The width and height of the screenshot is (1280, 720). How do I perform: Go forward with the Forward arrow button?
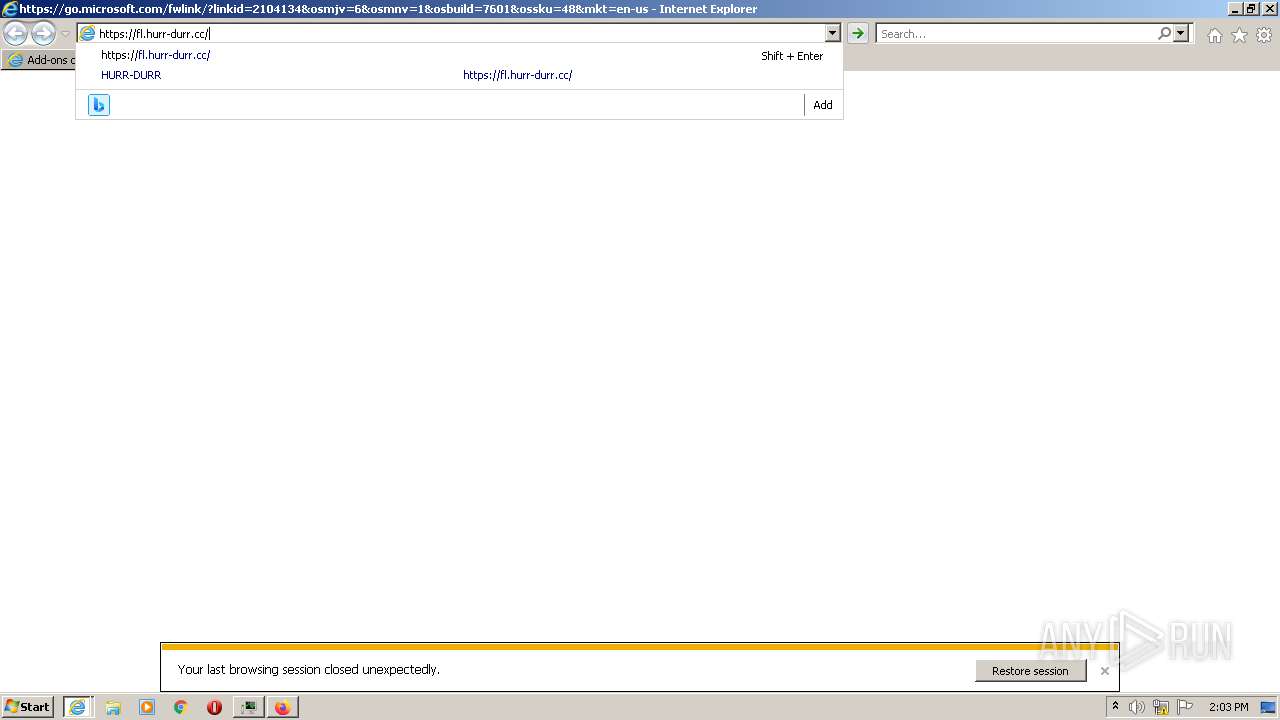(43, 34)
